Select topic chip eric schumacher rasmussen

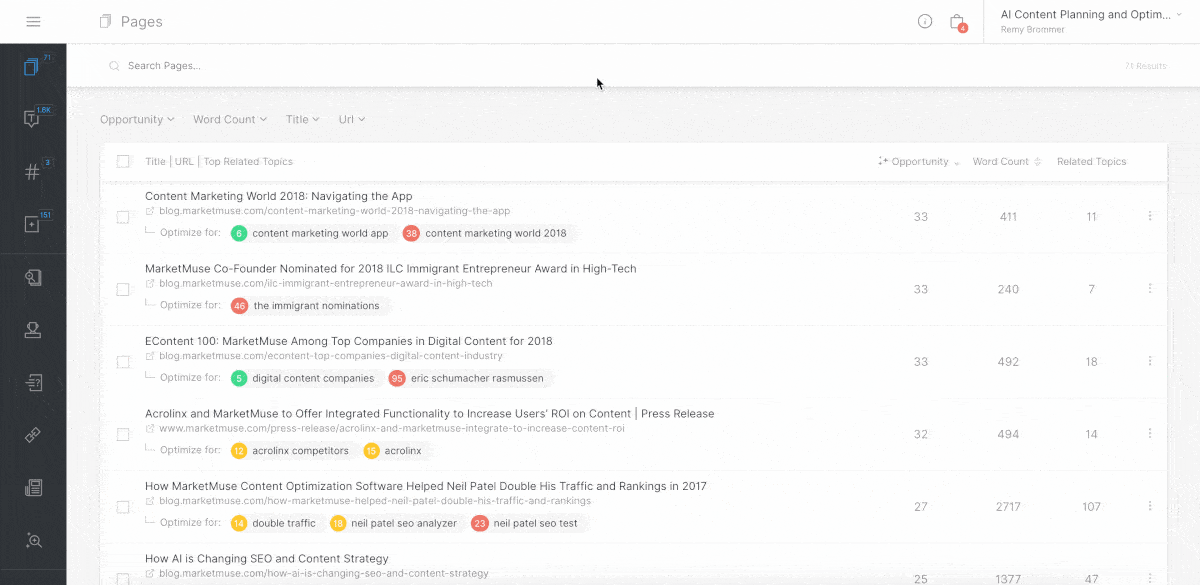click(471, 378)
